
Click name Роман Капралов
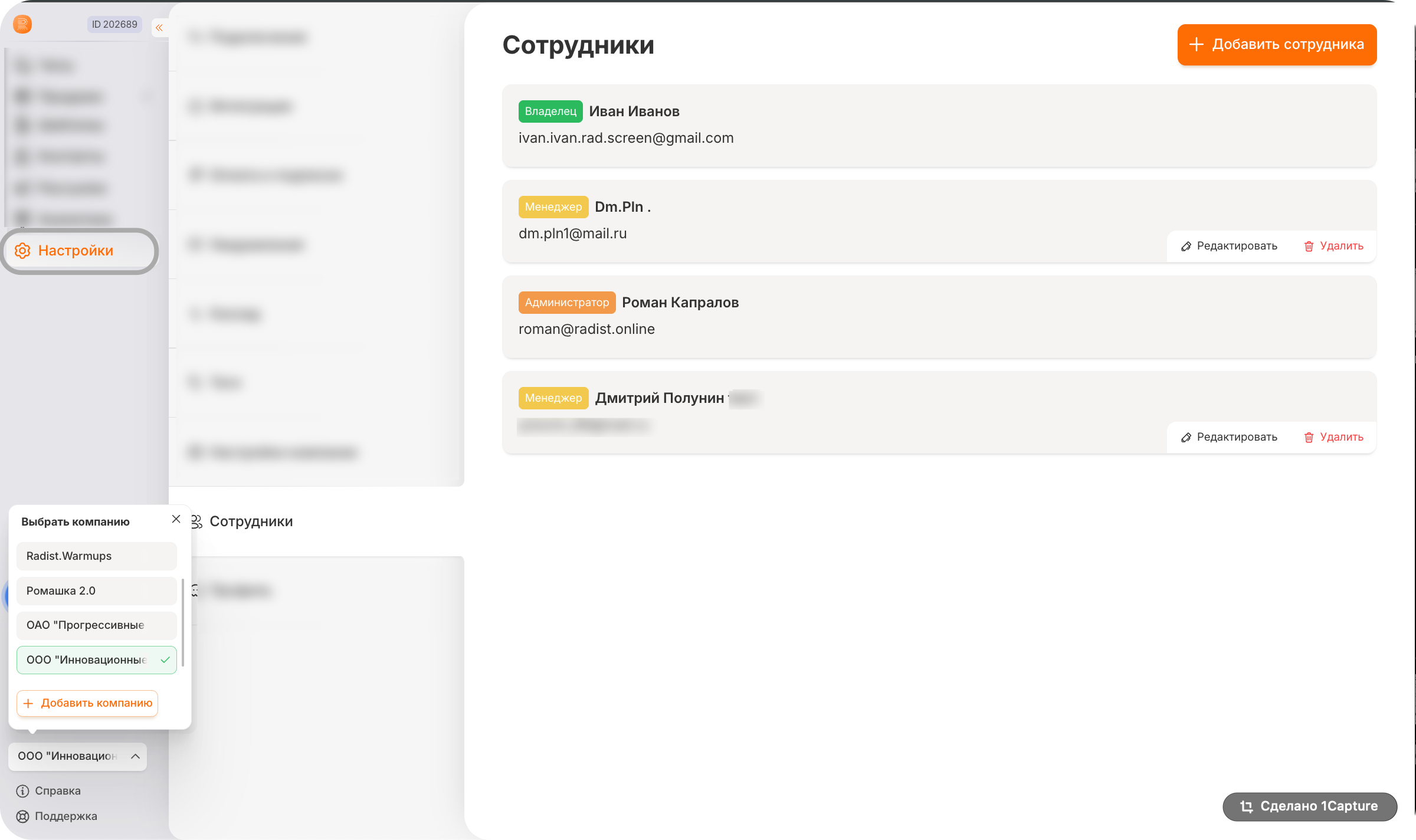pyautogui.click(x=680, y=303)
